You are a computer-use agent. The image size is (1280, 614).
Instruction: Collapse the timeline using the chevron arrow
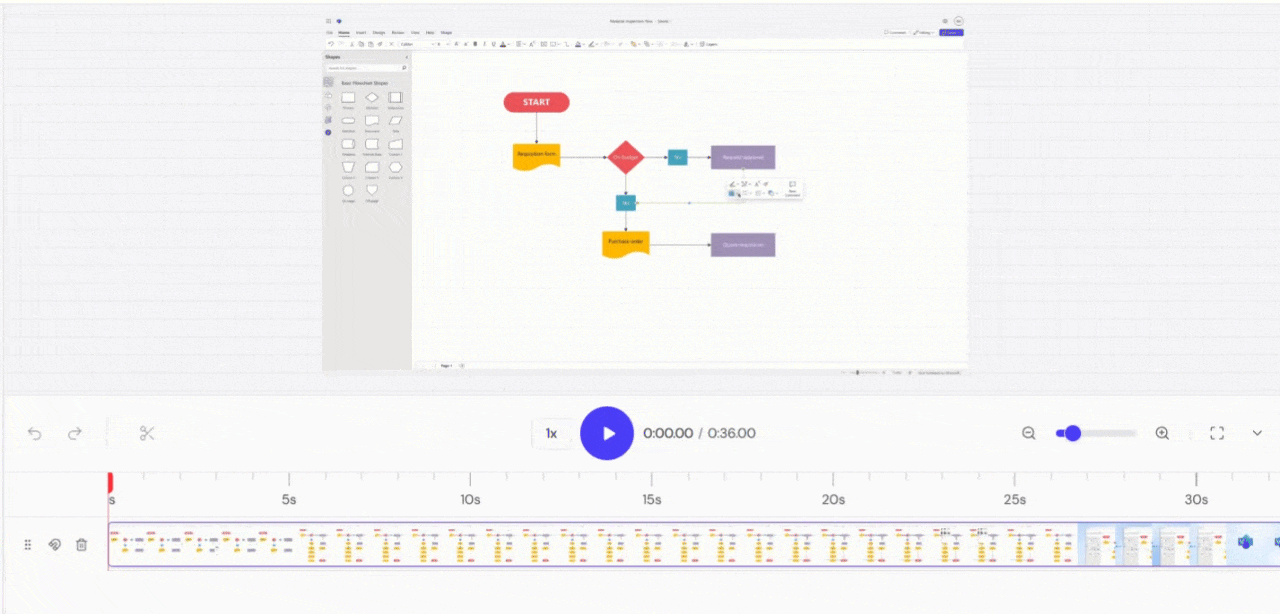tap(1257, 433)
